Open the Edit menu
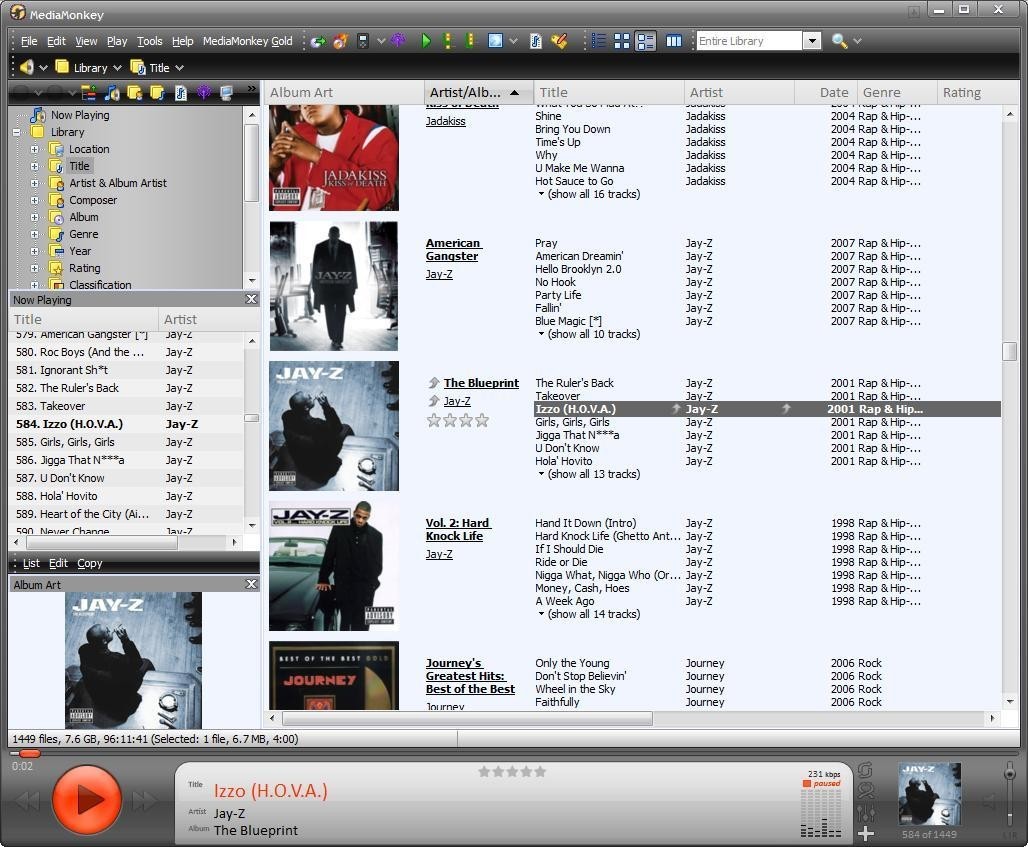 tap(56, 41)
